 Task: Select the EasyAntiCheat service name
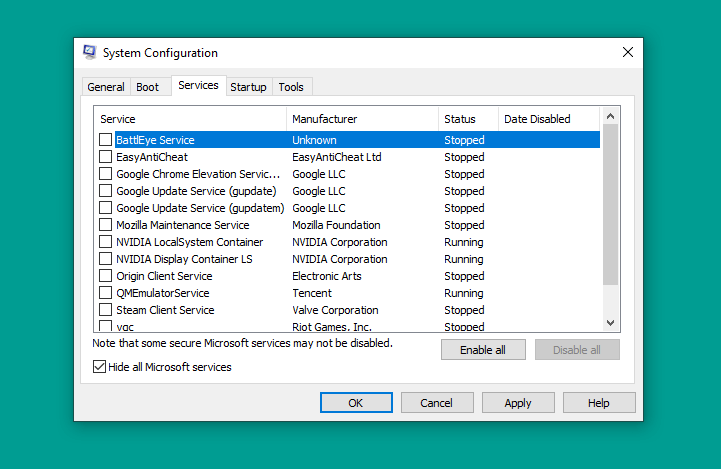click(152, 157)
